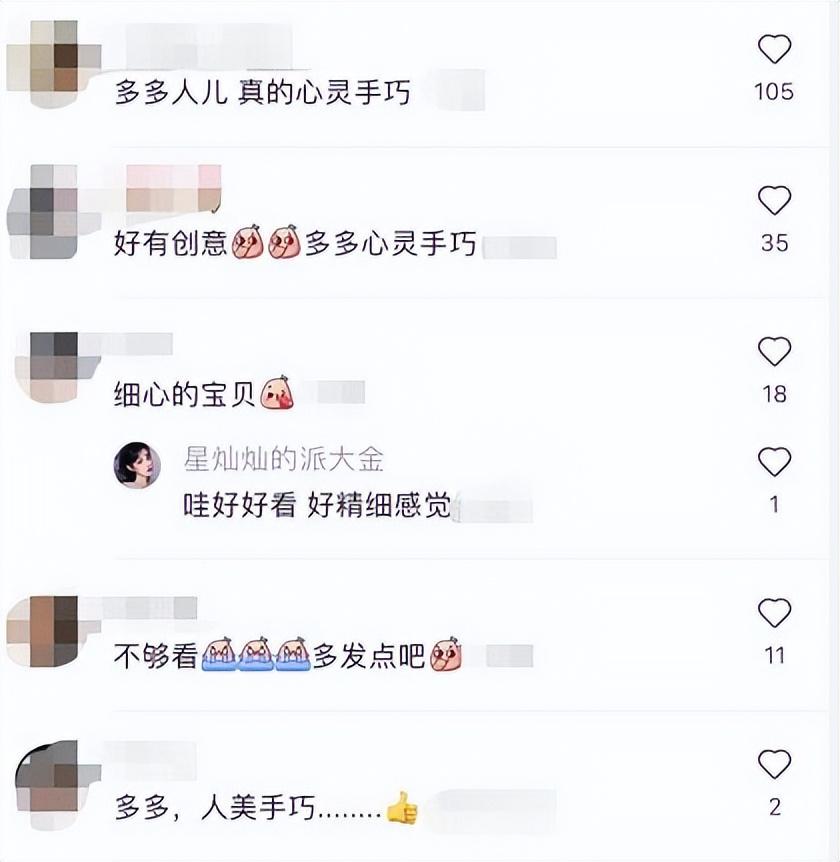Image resolution: width=840 pixels, height=862 pixels.
Task: Heart the 不够看 comment
Action: point(775,612)
